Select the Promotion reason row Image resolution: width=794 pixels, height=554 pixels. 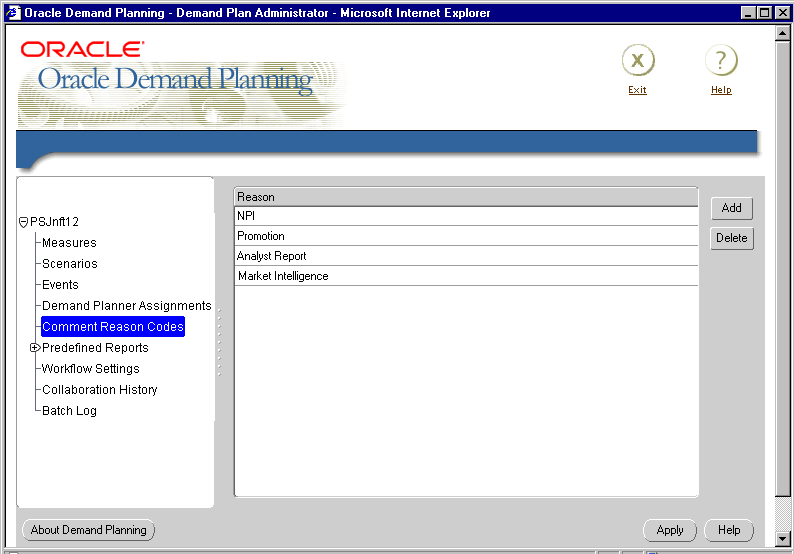point(466,236)
